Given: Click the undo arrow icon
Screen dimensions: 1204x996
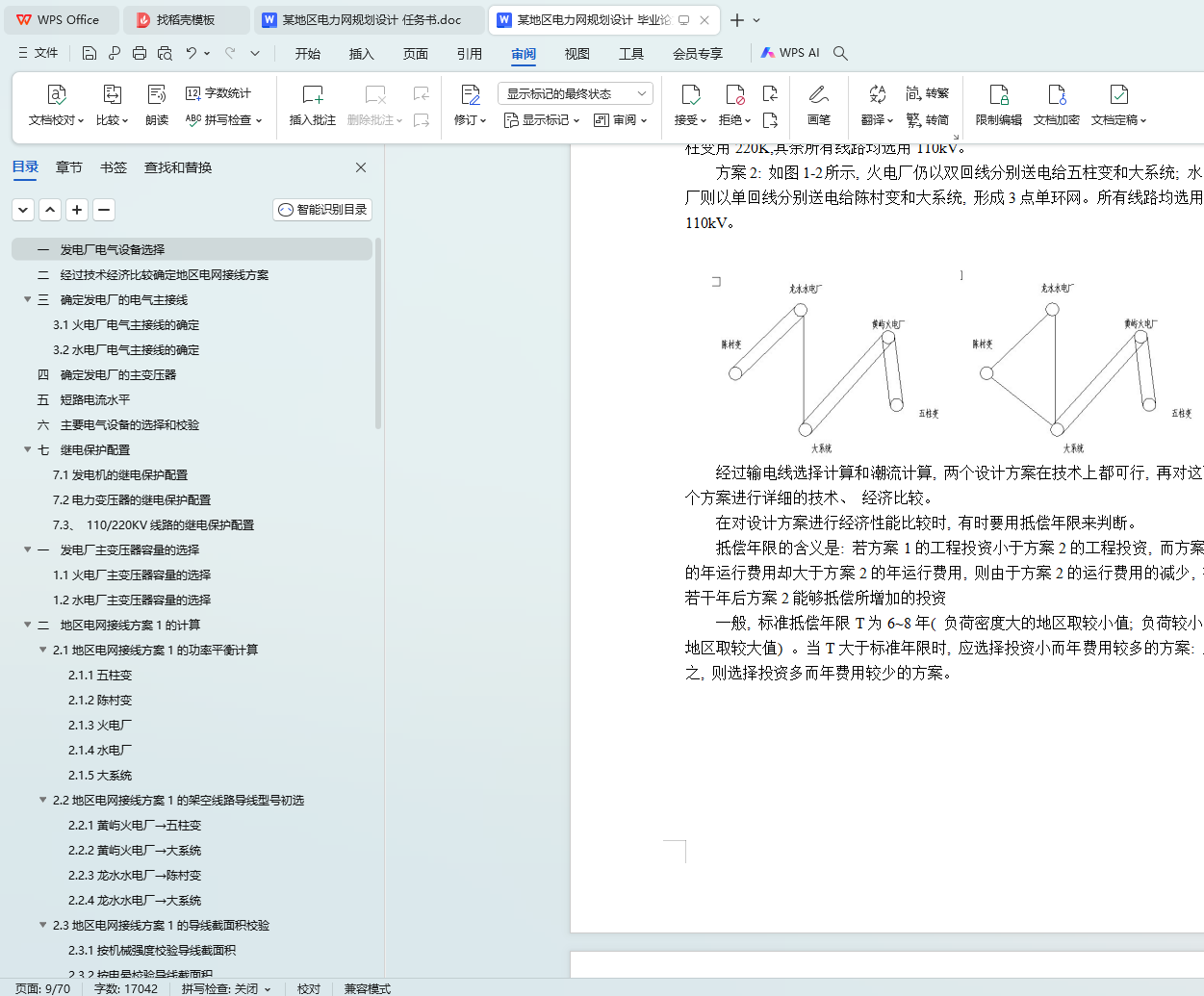Looking at the screenshot, I should [x=192, y=53].
